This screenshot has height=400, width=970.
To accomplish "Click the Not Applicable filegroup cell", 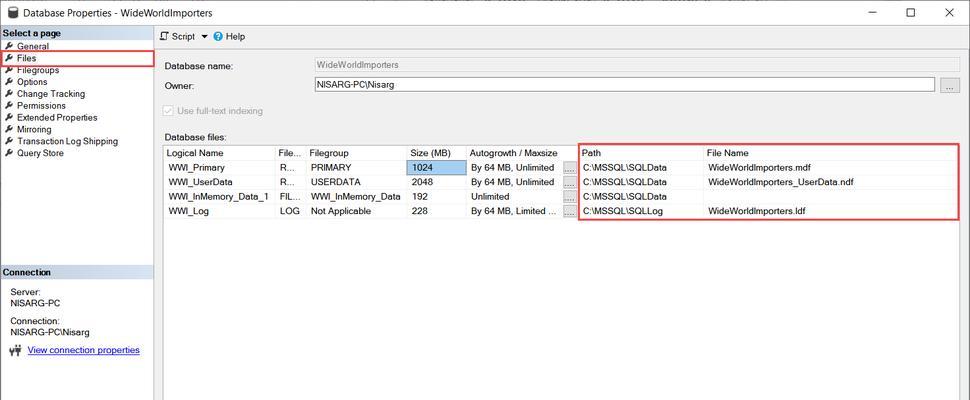I will (x=356, y=211).
